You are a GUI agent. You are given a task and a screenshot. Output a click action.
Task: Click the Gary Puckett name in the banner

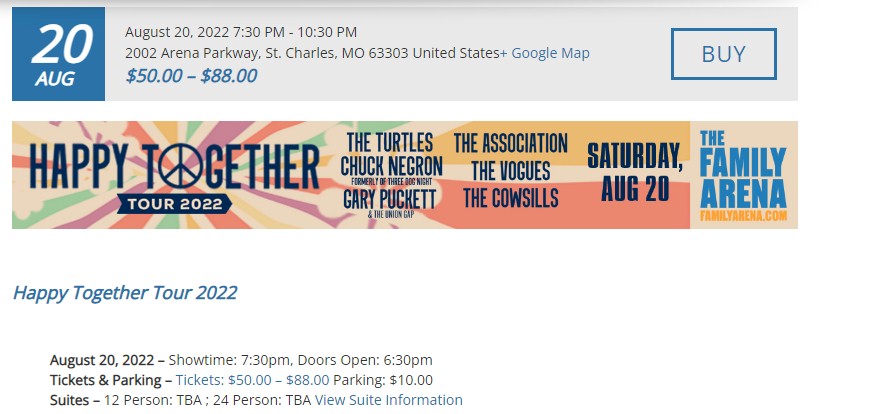click(391, 198)
